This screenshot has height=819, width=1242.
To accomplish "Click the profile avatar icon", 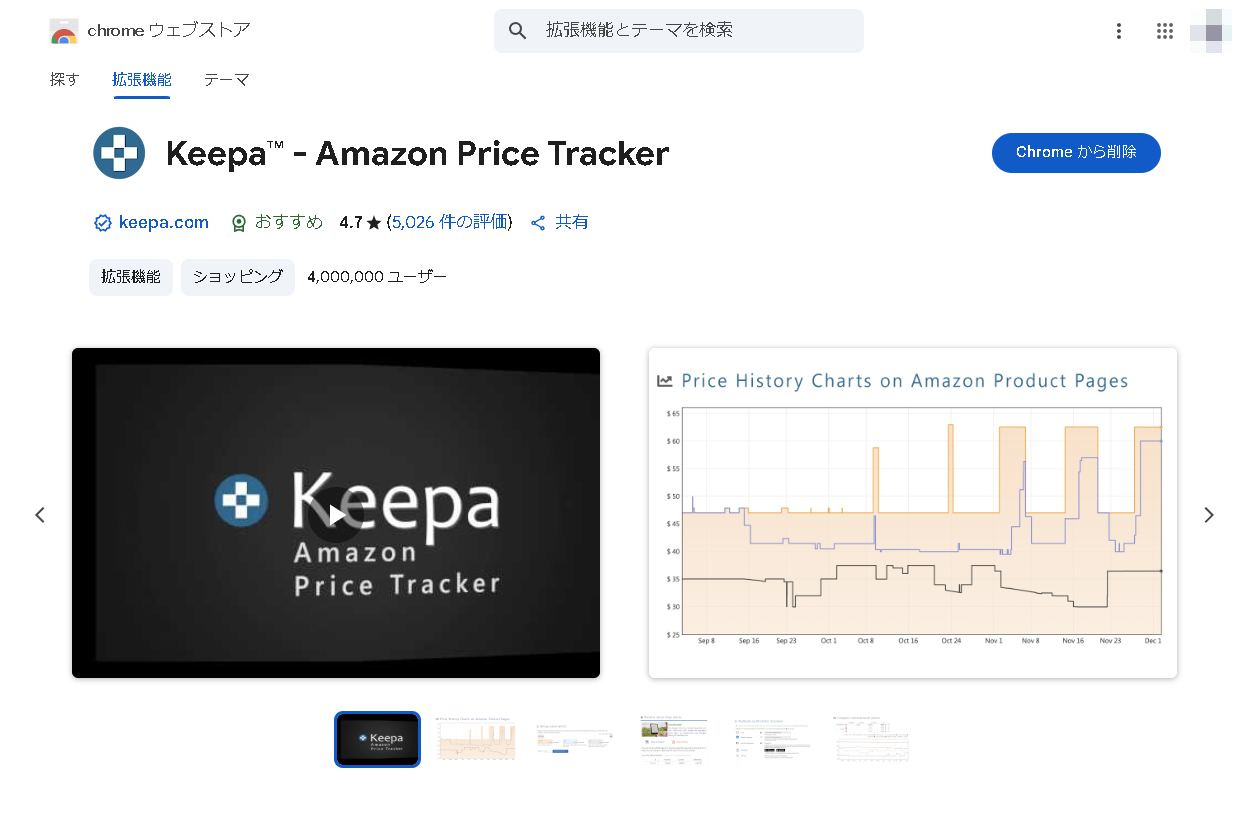I will pos(1208,31).
